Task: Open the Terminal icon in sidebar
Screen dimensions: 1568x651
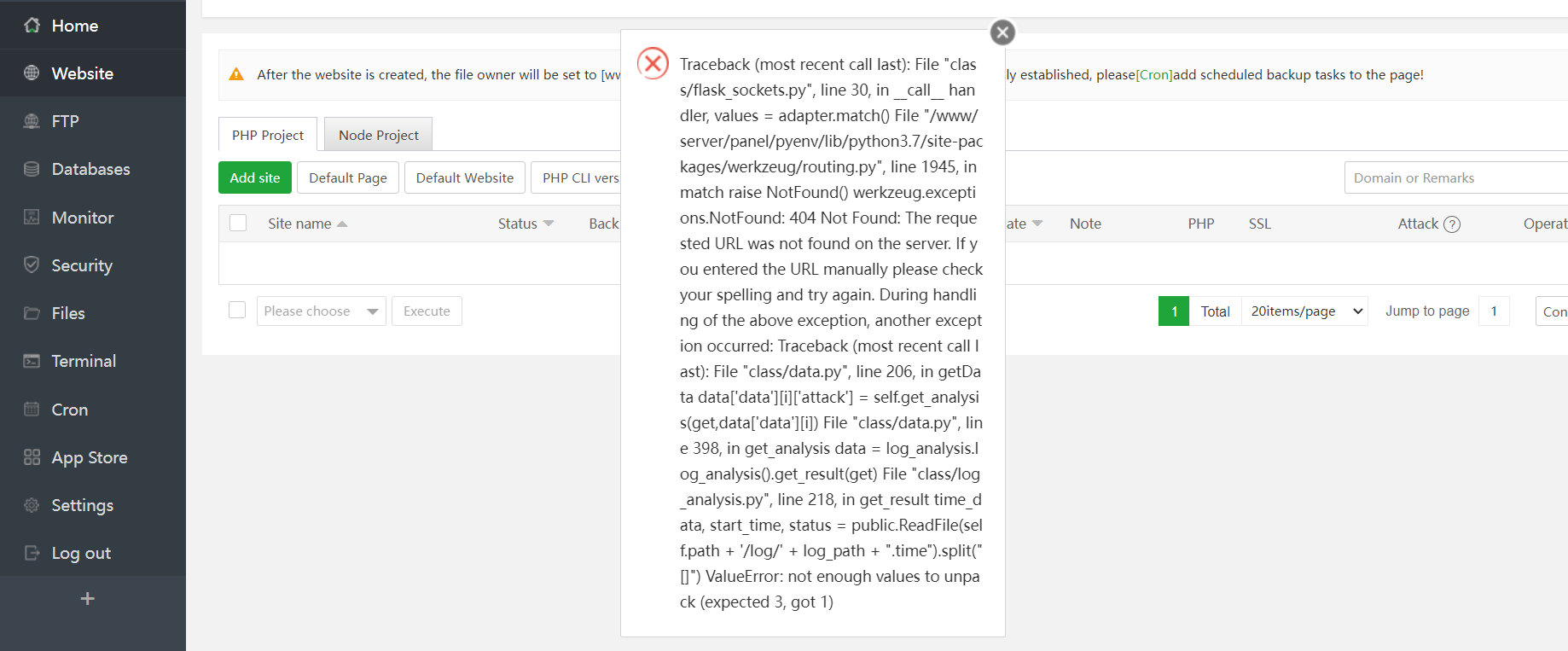Action: tap(32, 361)
